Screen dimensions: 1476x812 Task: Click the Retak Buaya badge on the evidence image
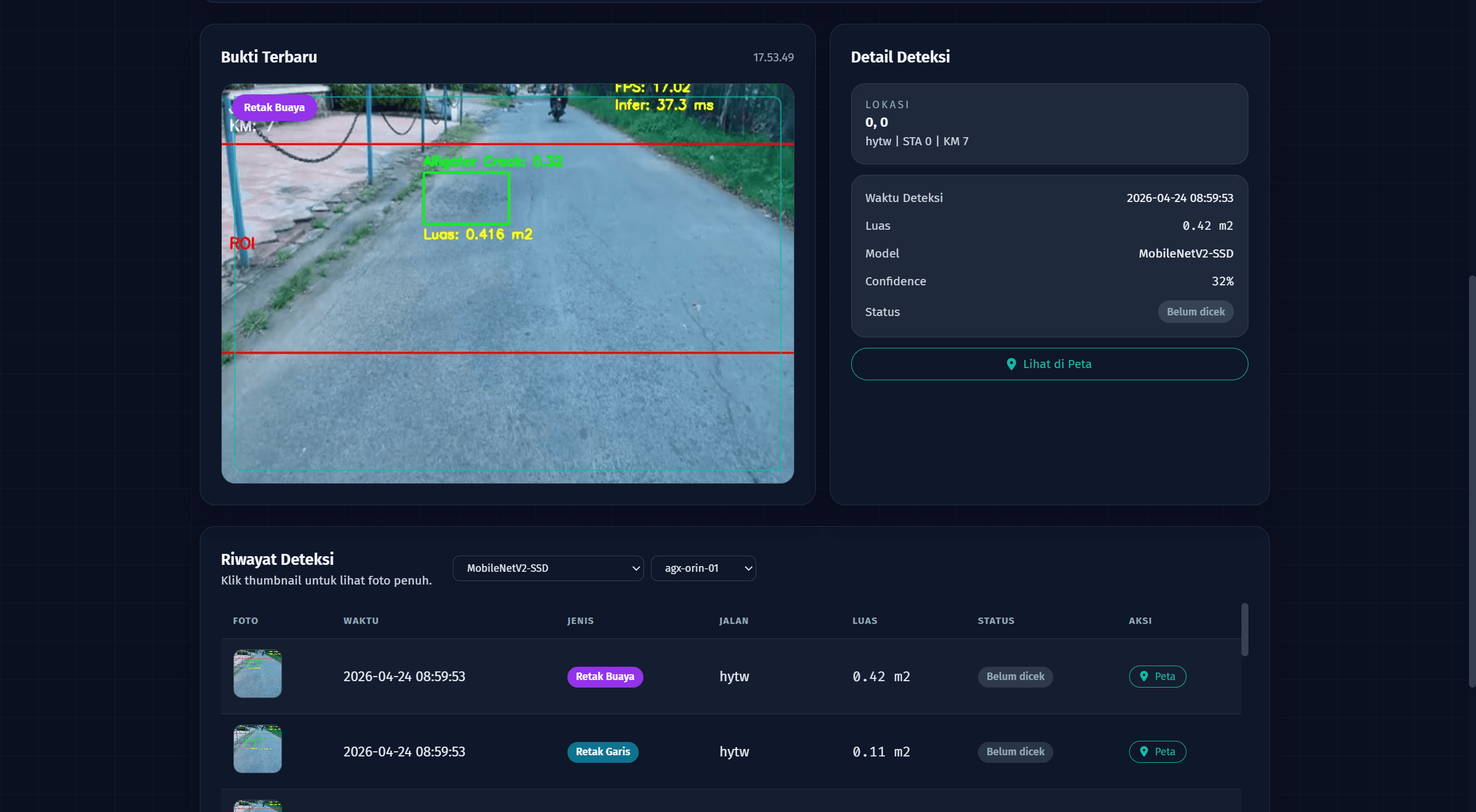point(274,108)
